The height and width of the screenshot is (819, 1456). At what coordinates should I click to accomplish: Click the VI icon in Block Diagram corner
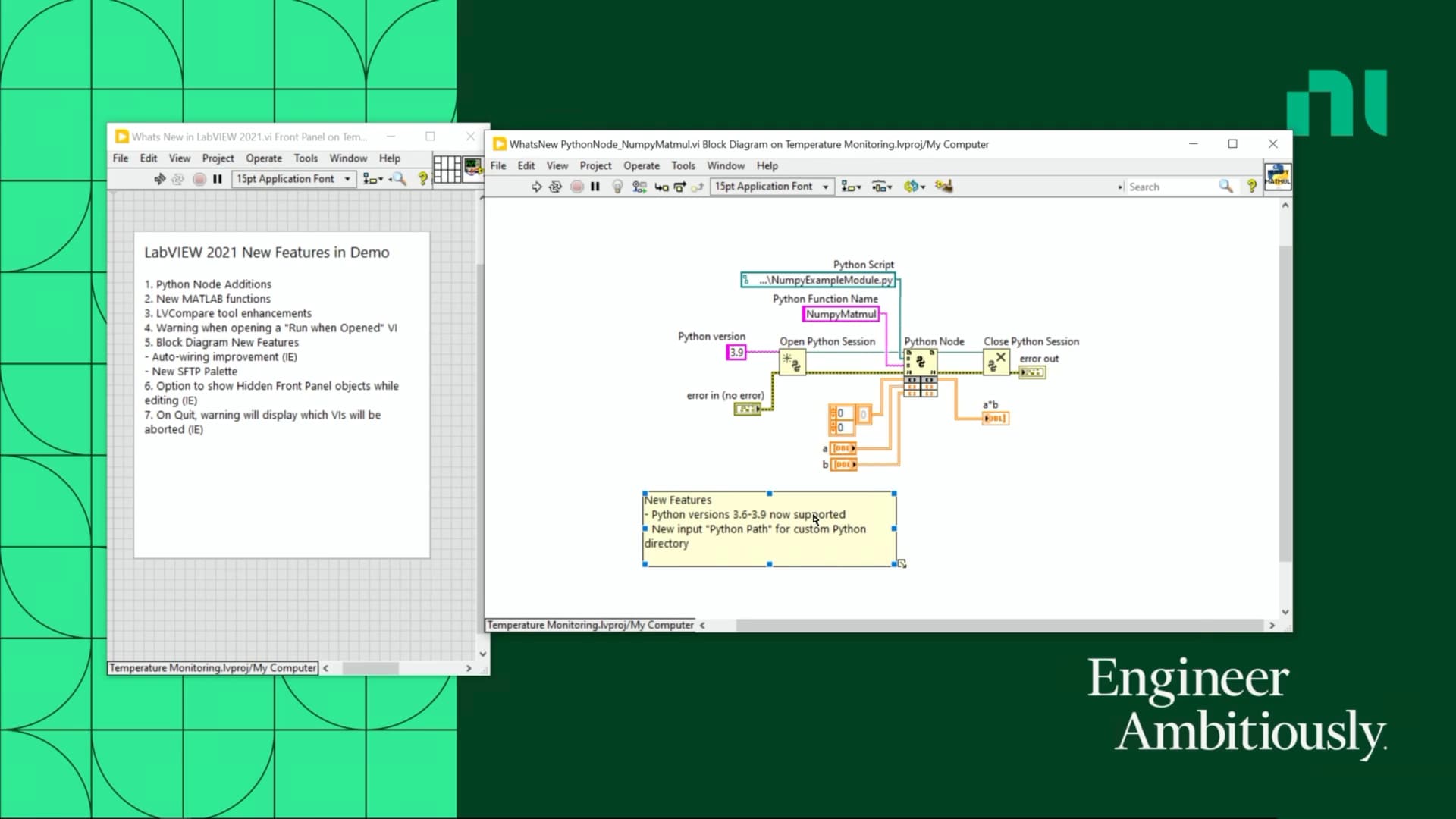(1278, 176)
